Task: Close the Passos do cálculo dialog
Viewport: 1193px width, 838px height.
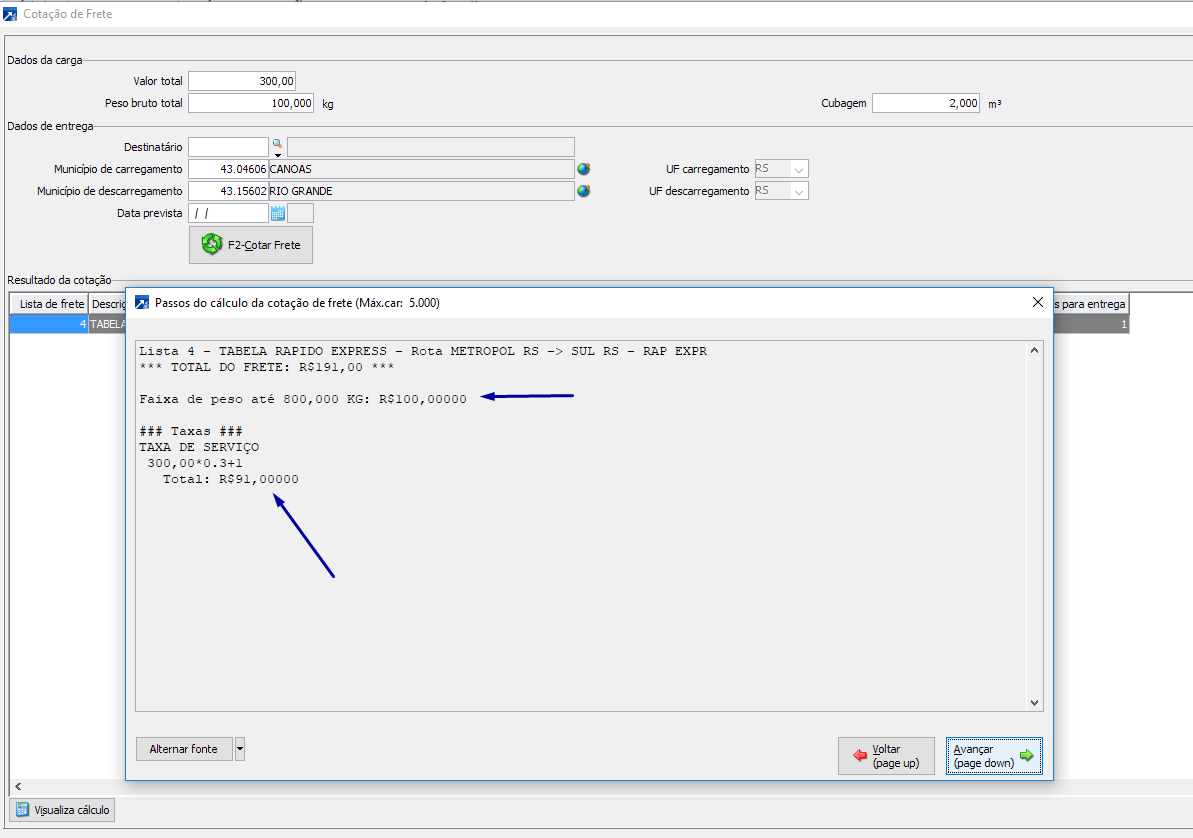Action: coord(1036,302)
